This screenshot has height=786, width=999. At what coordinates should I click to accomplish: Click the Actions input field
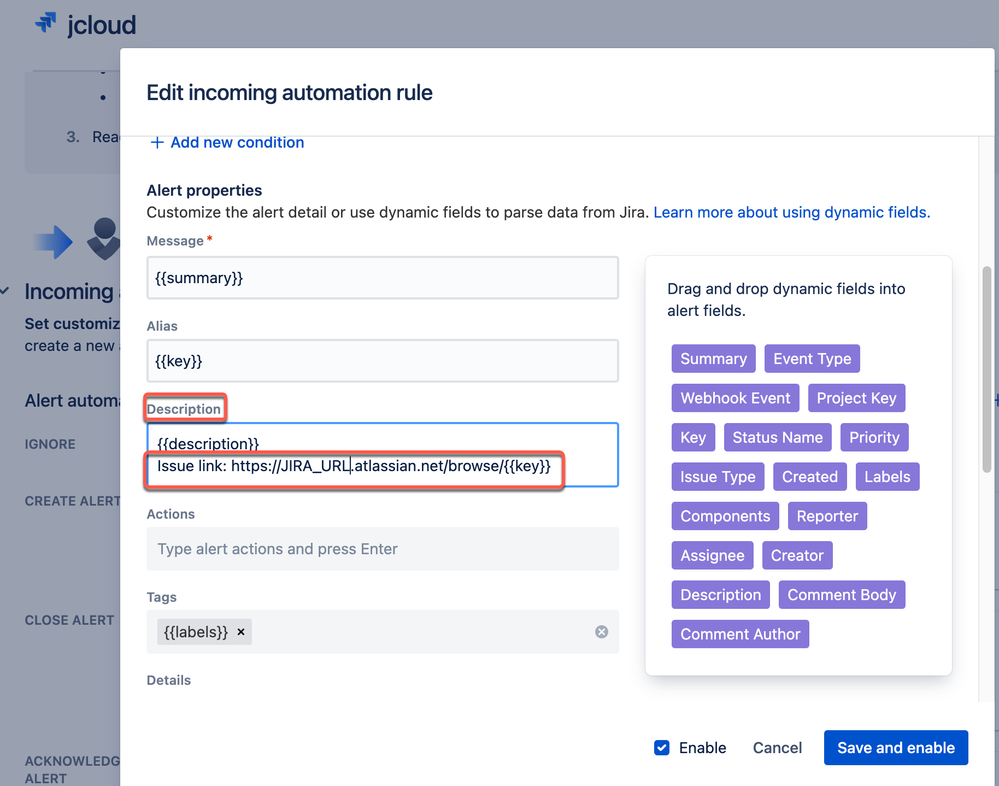[x=382, y=549]
